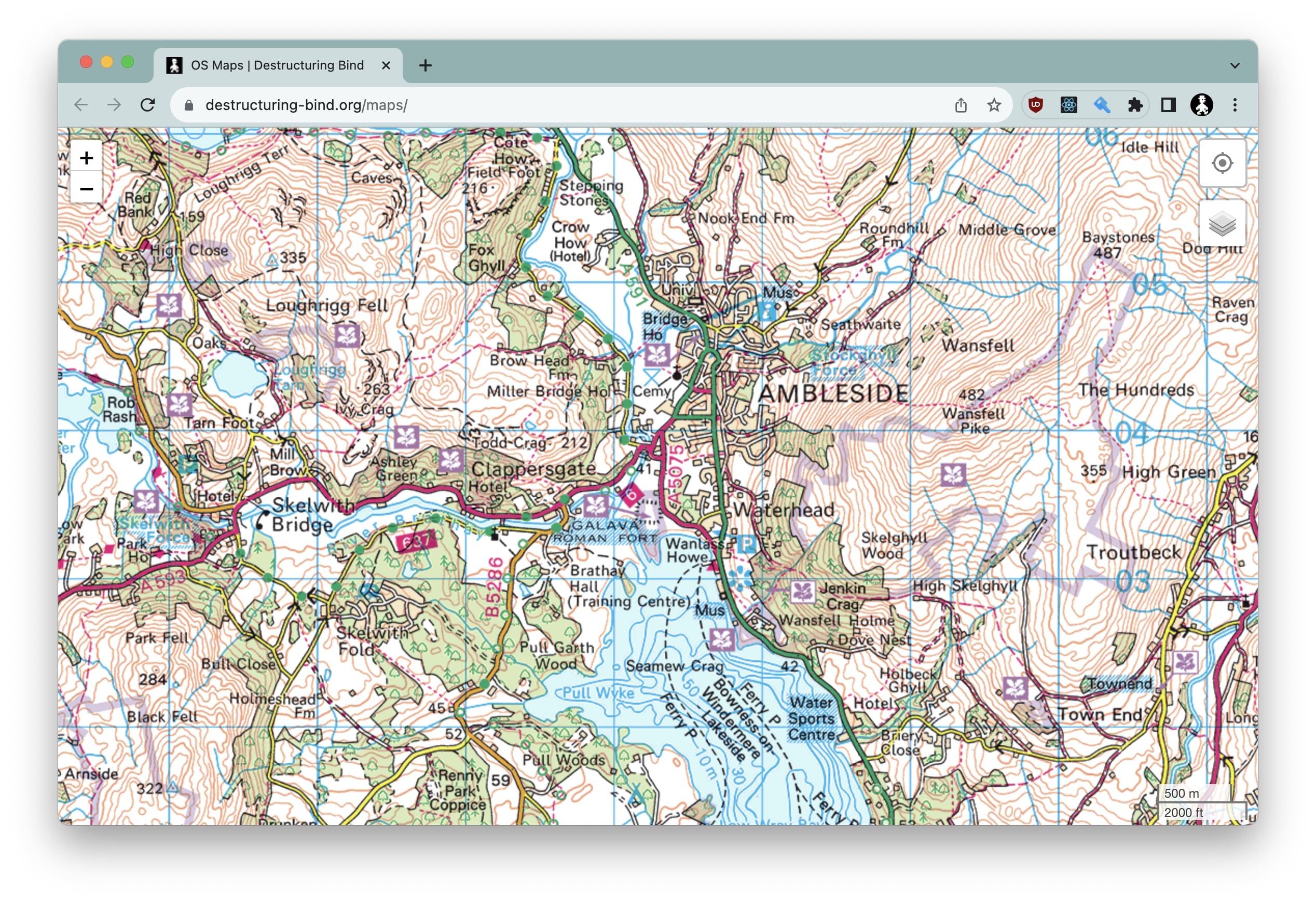Screen dimensions: 1316x902
Task: Open the Chrome three-dot menu
Action: pyautogui.click(x=1235, y=105)
